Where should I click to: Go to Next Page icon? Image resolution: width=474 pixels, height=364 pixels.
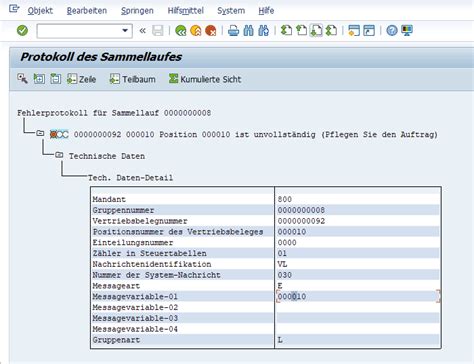[316, 31]
